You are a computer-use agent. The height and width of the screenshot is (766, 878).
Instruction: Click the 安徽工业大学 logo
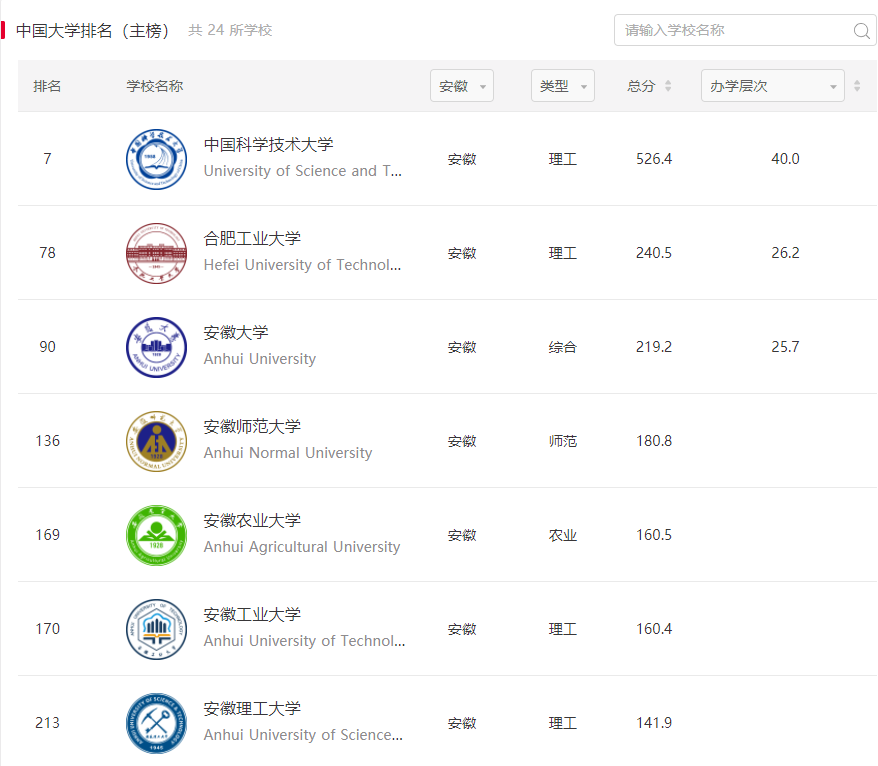click(x=156, y=629)
